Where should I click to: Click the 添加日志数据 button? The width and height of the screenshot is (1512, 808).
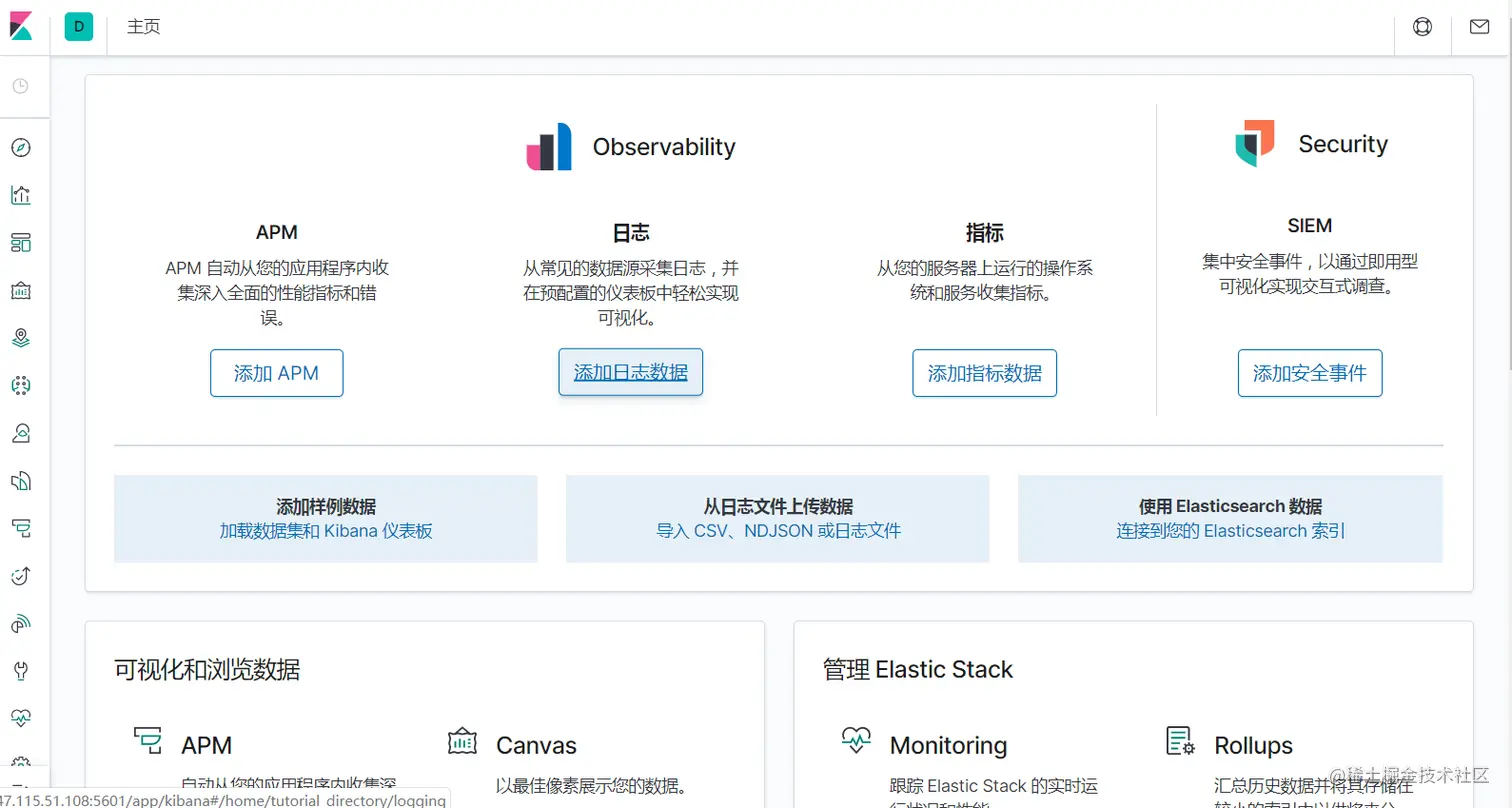click(x=631, y=372)
